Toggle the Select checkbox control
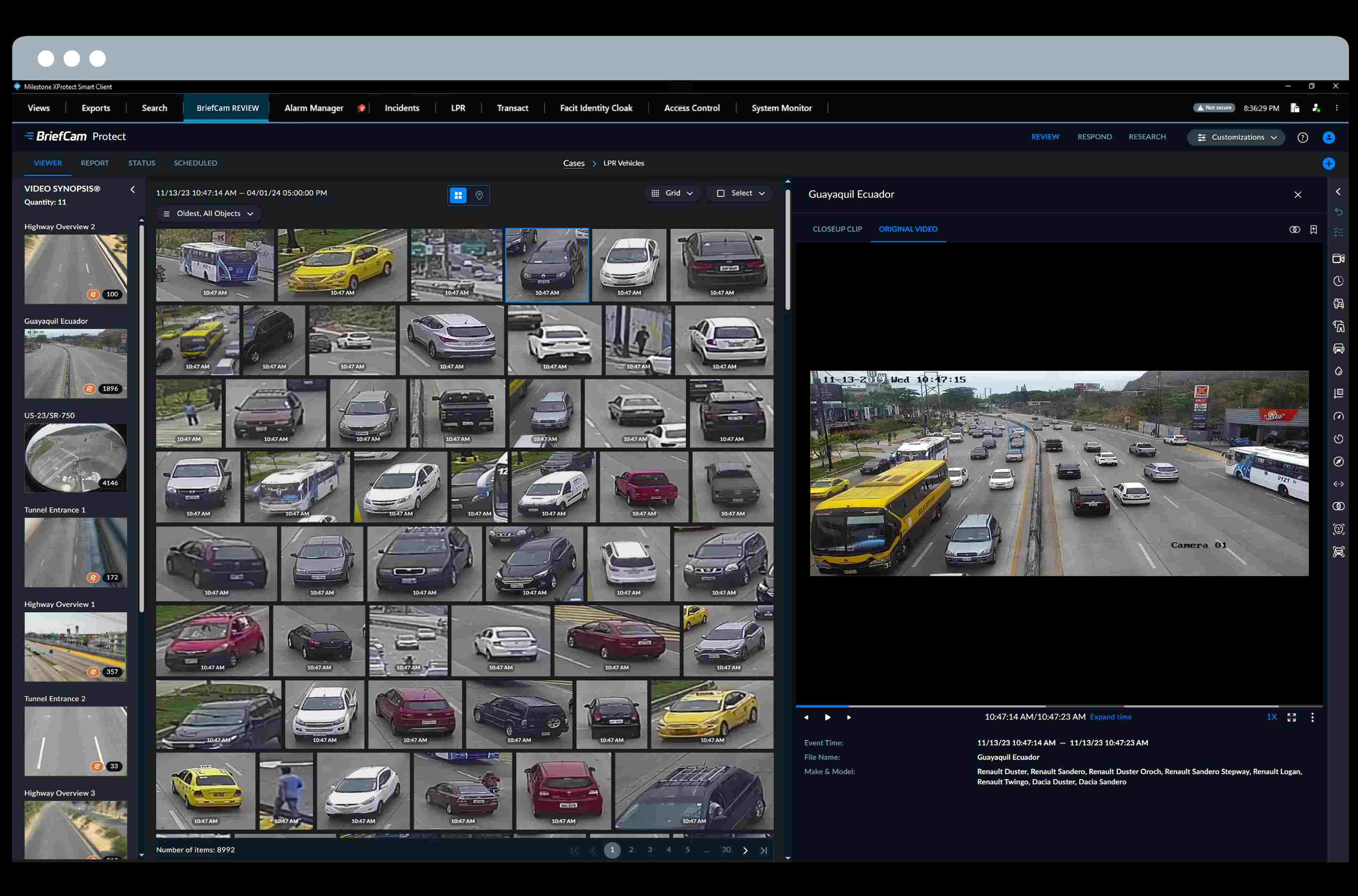1358x896 pixels. (720, 193)
